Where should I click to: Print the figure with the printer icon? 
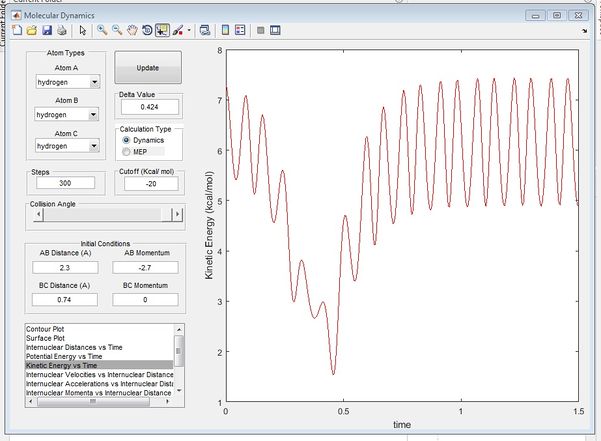tap(62, 30)
